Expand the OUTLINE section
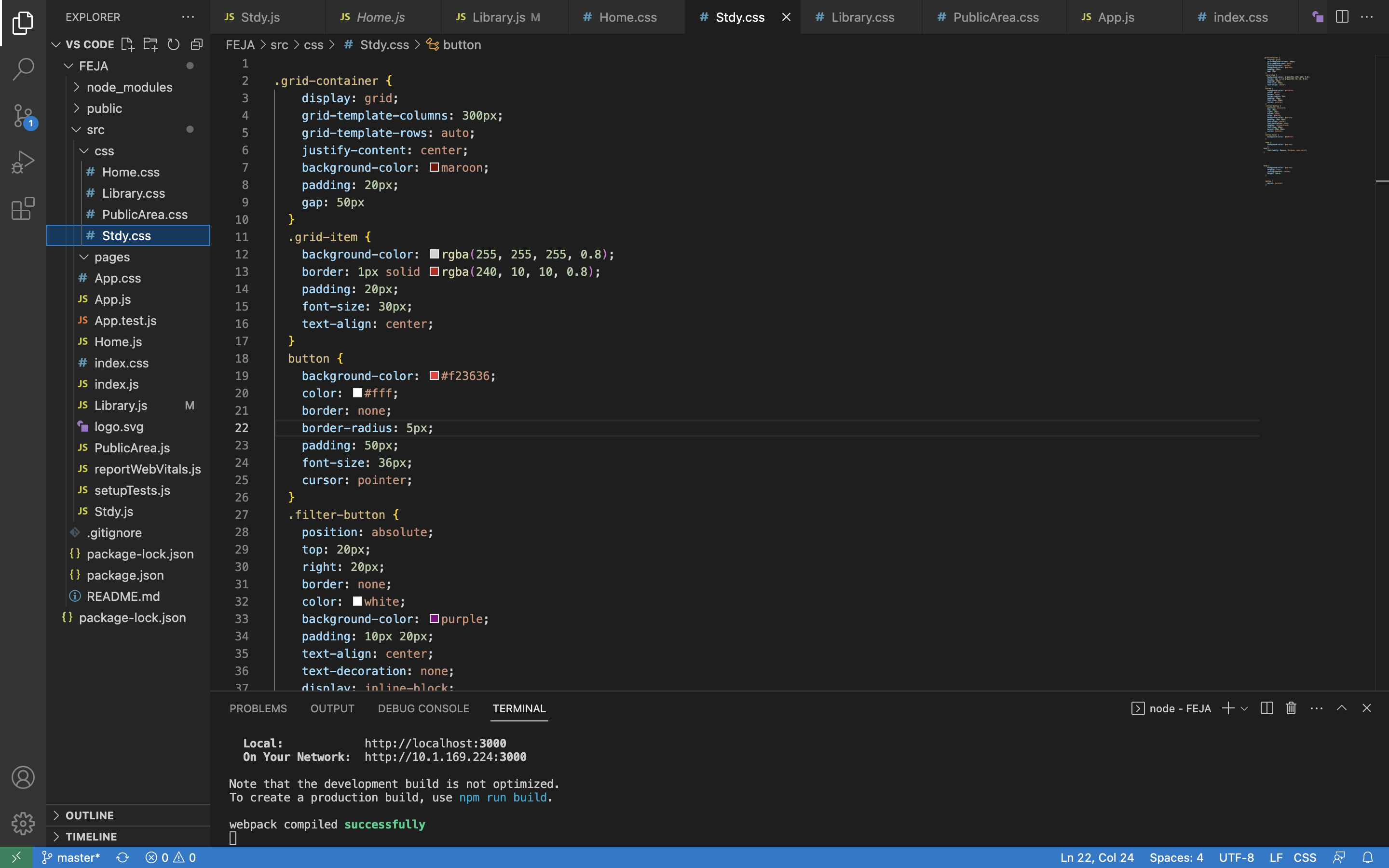Viewport: 1389px width, 868px height. click(x=90, y=815)
